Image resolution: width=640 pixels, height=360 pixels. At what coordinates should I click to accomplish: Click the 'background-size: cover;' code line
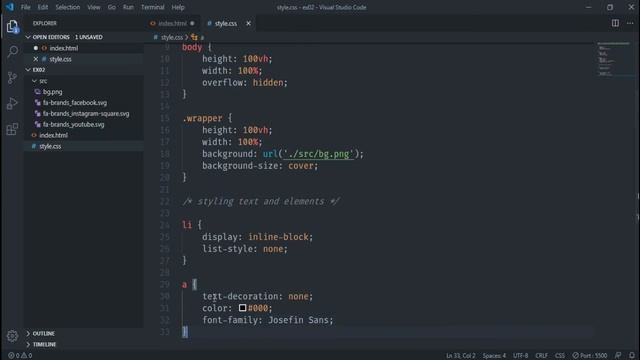click(260, 166)
